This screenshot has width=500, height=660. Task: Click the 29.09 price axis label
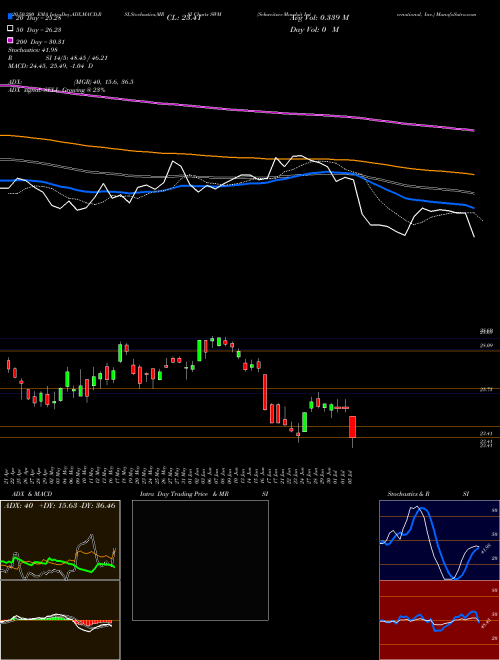click(x=486, y=345)
